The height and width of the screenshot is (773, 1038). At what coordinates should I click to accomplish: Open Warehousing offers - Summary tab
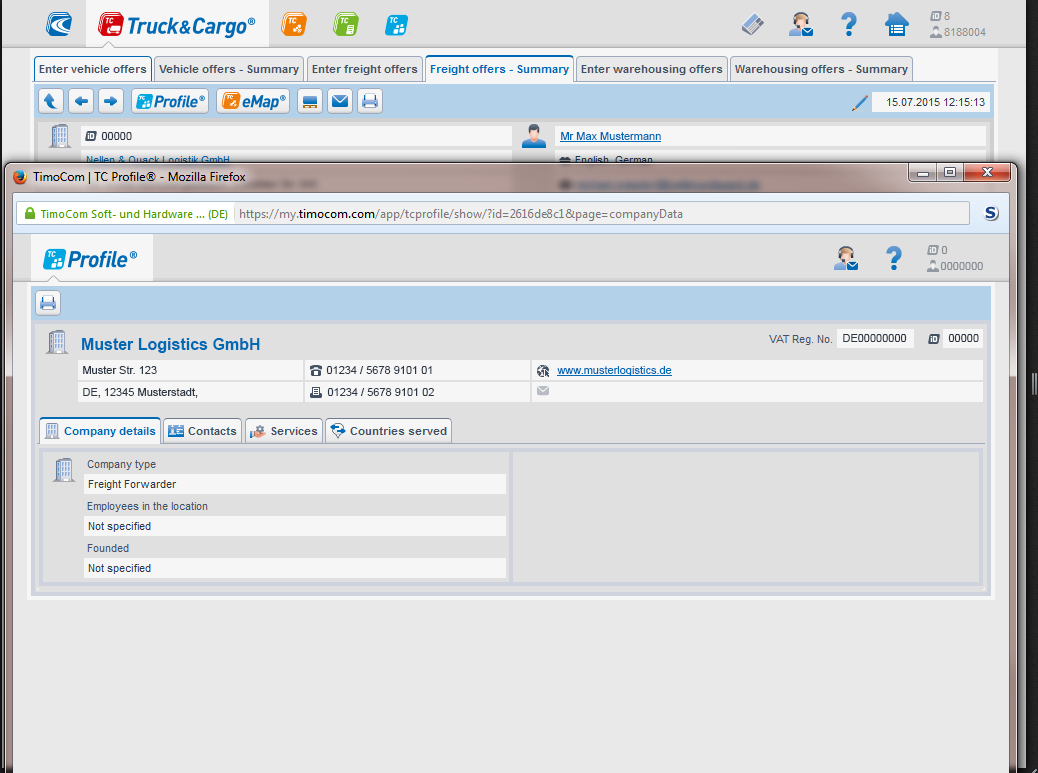(821, 69)
